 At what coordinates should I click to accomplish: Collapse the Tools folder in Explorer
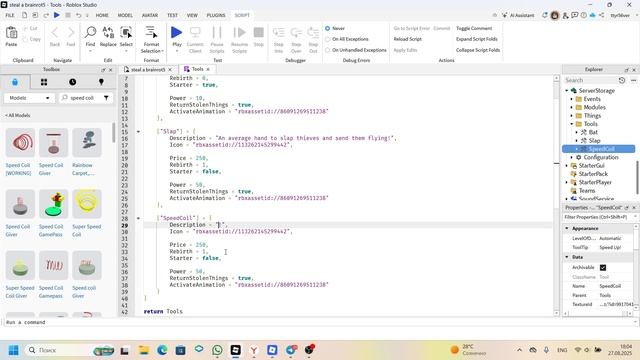(x=572, y=124)
